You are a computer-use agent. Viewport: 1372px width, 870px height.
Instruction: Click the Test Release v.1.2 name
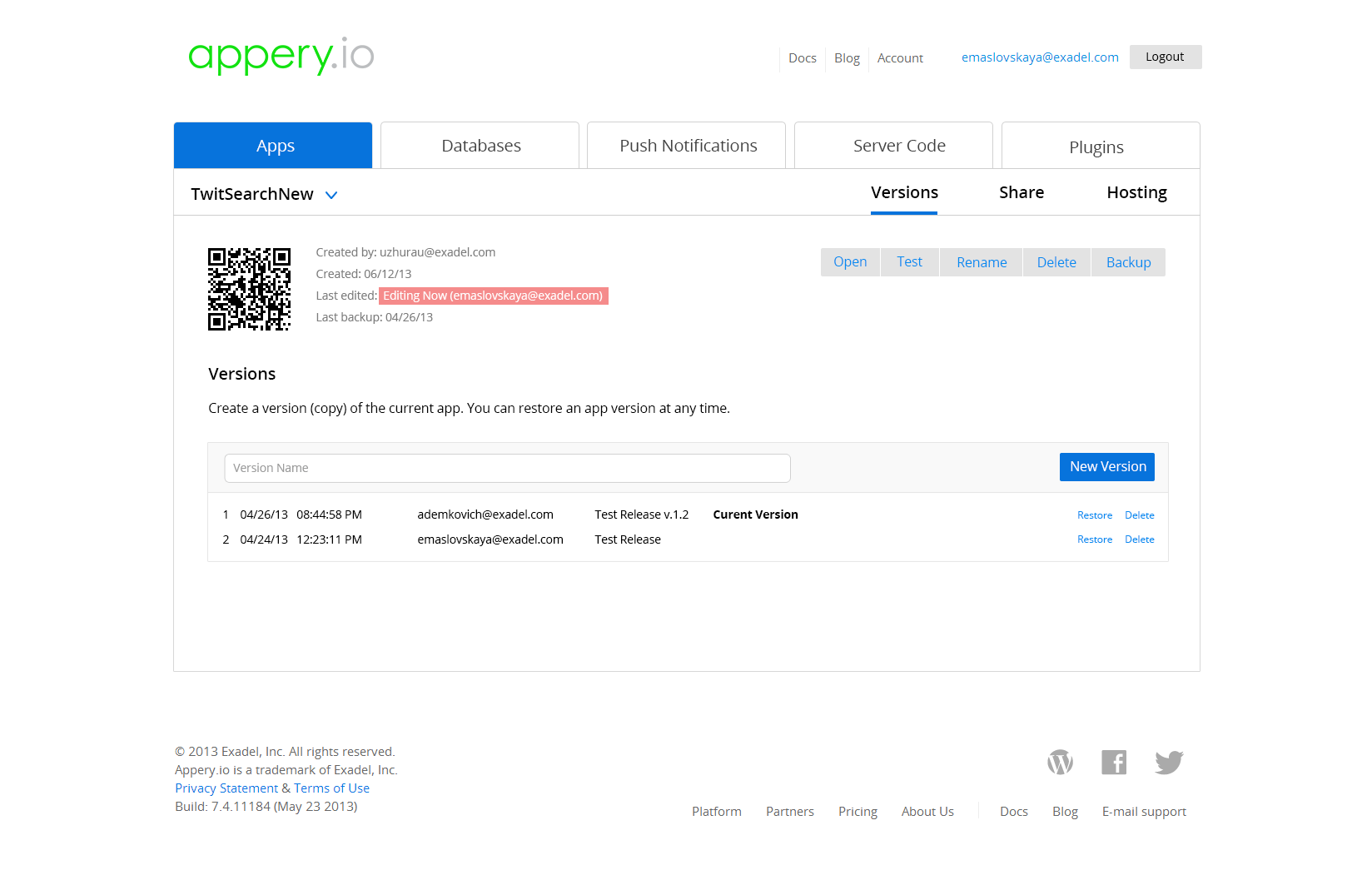pyautogui.click(x=642, y=515)
